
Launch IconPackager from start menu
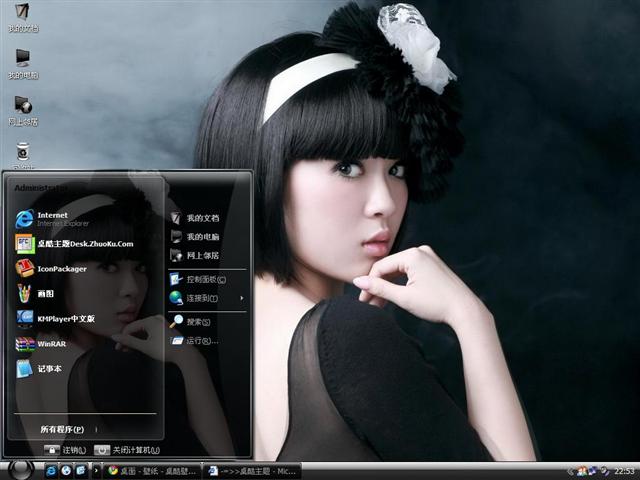pos(51,269)
